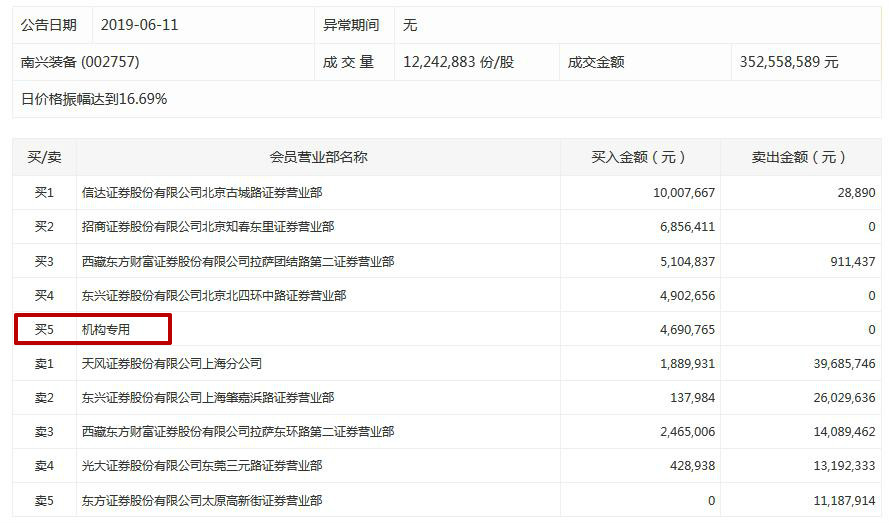The height and width of the screenshot is (525, 889).
Task: Select the 日价格振幅达到16.69% reason text
Action: coord(94,99)
